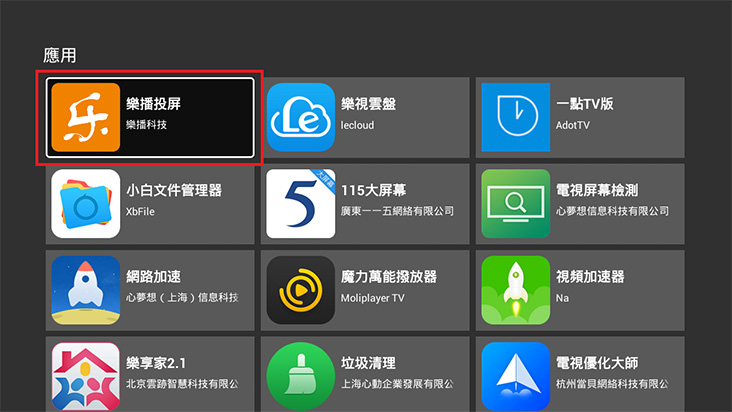The height and width of the screenshot is (412, 732).
Task: Select the 垃圾清理 green broom icon
Action: tap(301, 376)
